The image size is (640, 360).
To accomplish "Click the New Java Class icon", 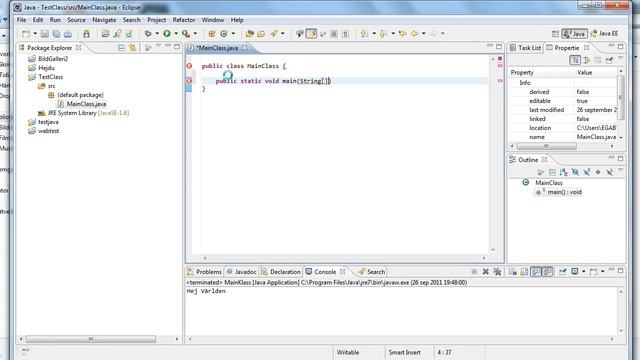I will point(224,34).
